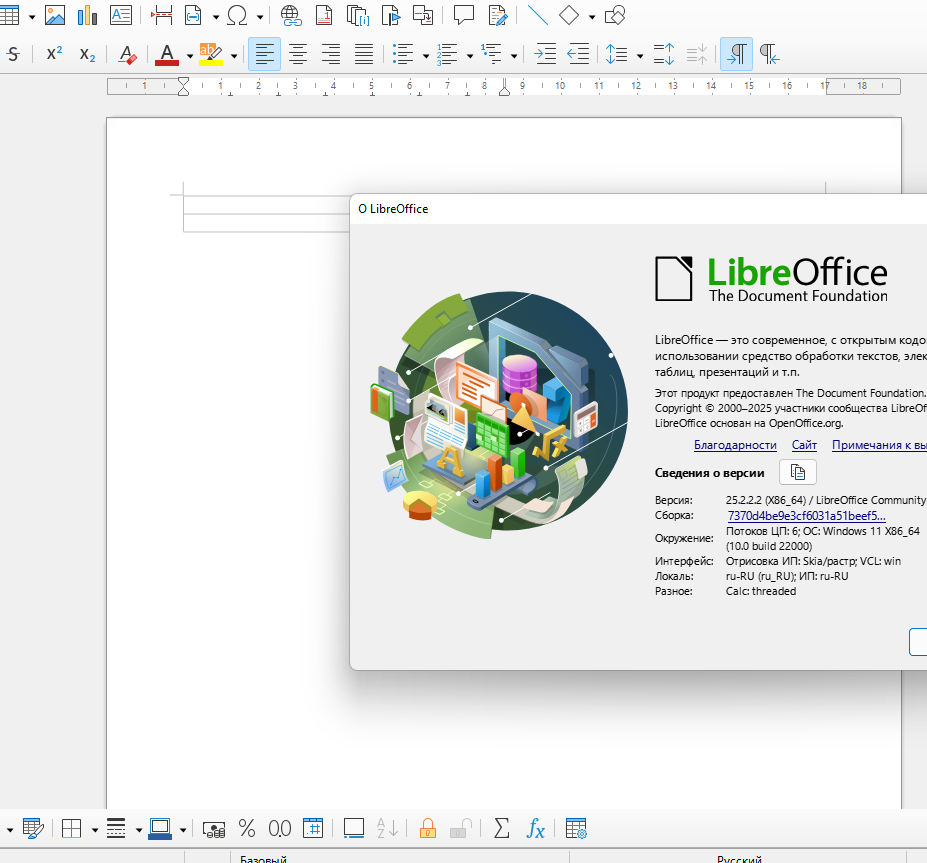Open the Благодарности link
The image size is (927, 863).
735,445
